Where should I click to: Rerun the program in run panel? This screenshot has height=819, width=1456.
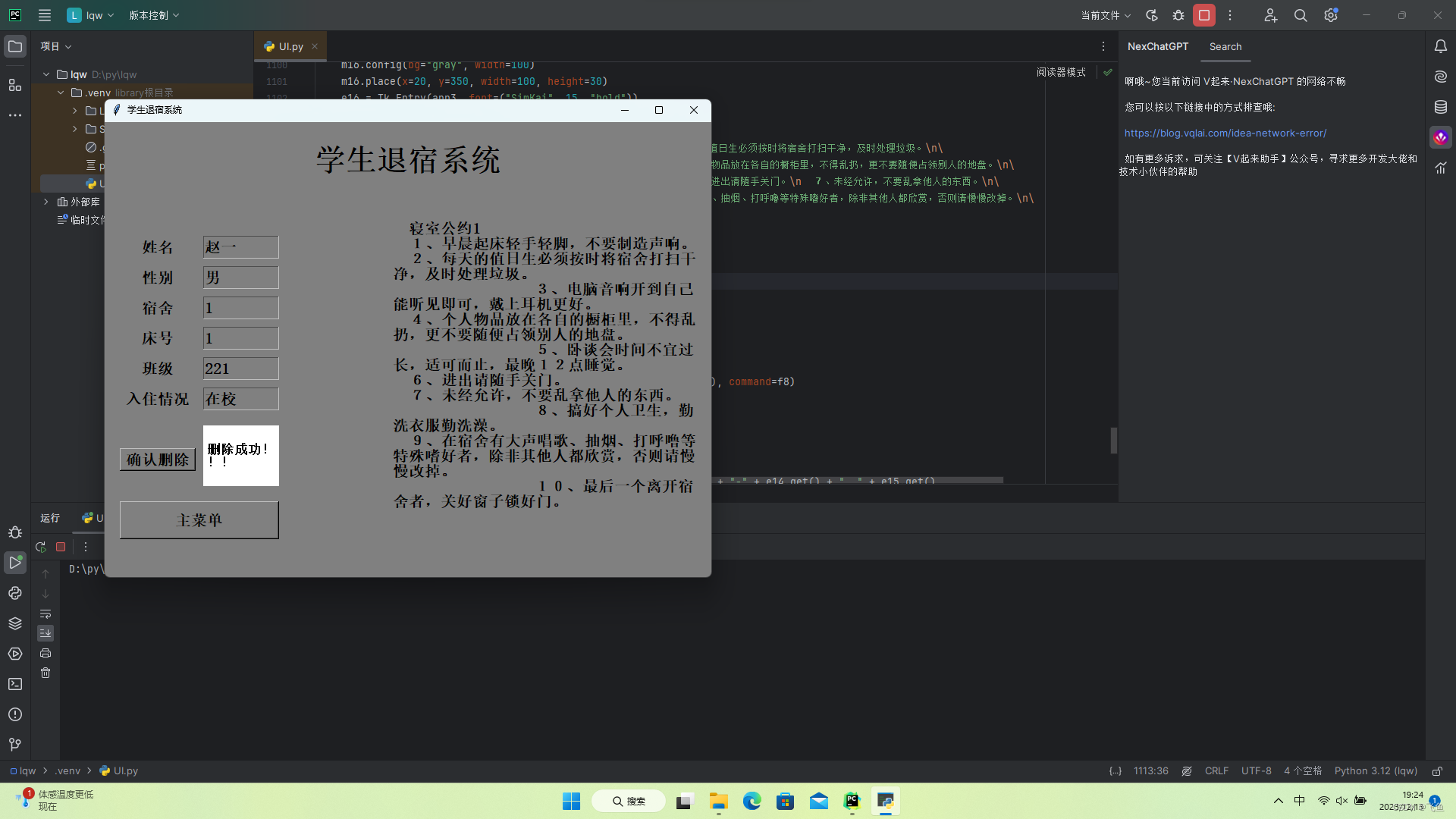pos(41,547)
